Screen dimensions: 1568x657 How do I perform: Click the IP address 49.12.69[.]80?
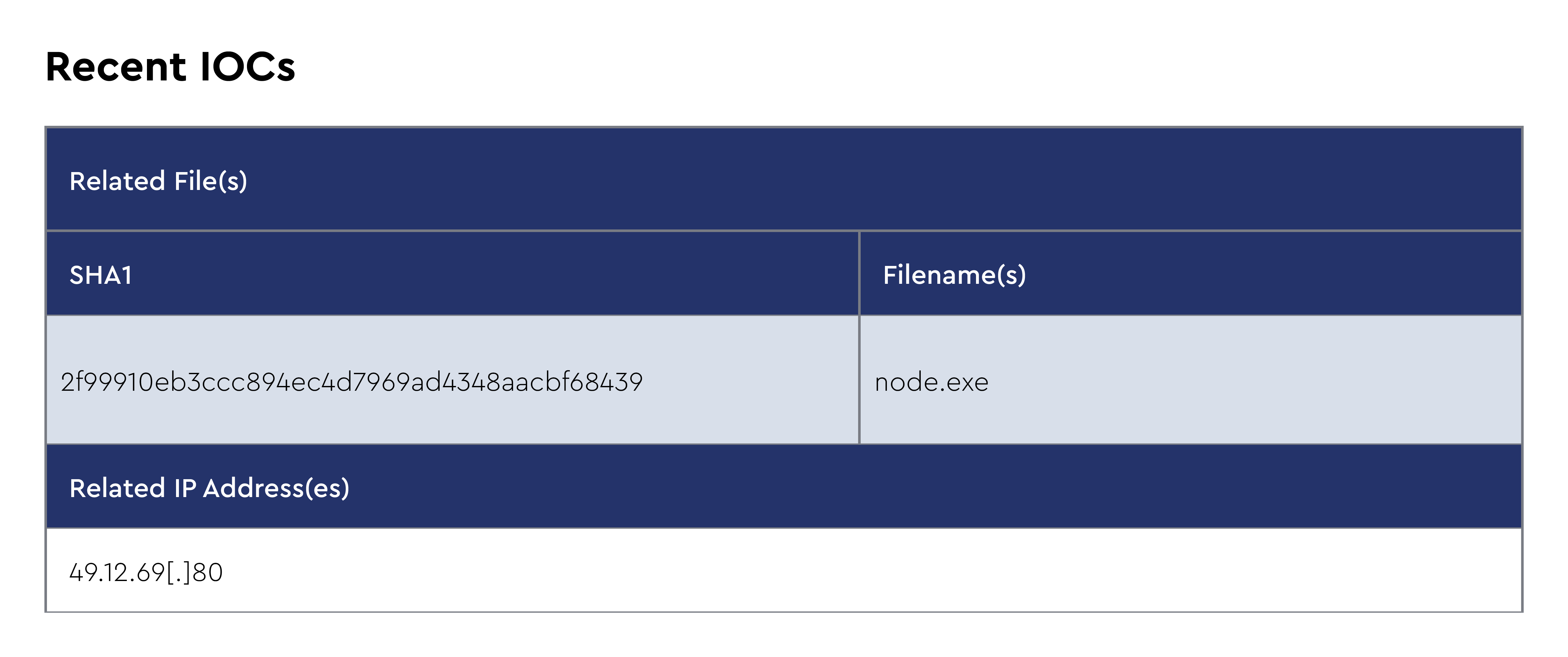pyautogui.click(x=146, y=572)
